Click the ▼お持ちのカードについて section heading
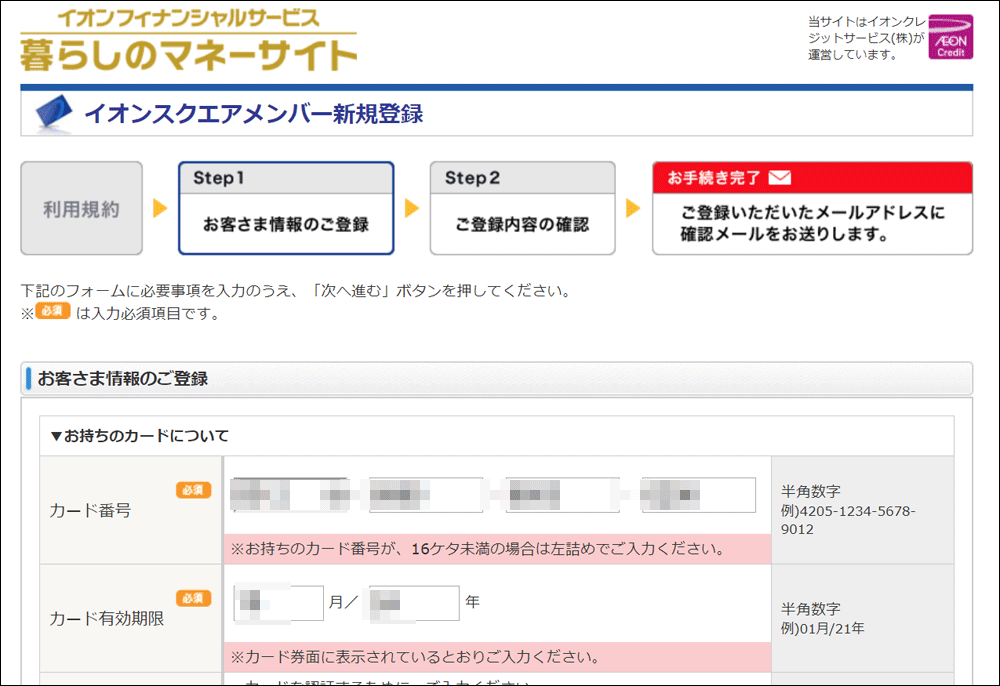Screen dimensions: 1000x686 [140, 436]
